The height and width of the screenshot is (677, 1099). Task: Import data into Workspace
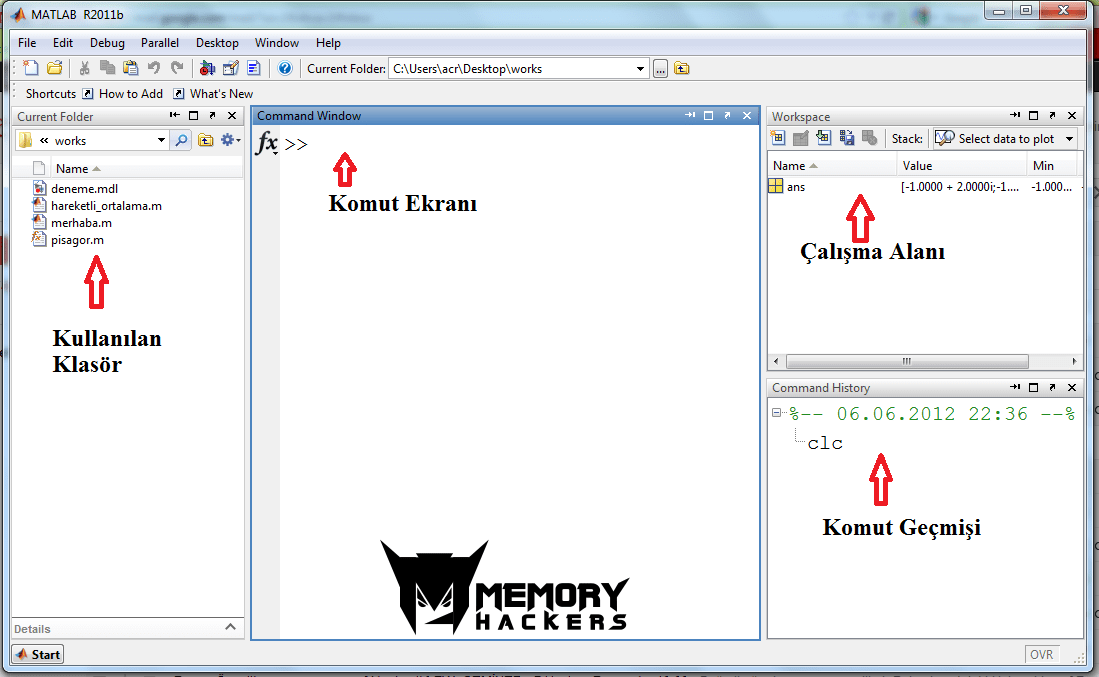(x=824, y=138)
